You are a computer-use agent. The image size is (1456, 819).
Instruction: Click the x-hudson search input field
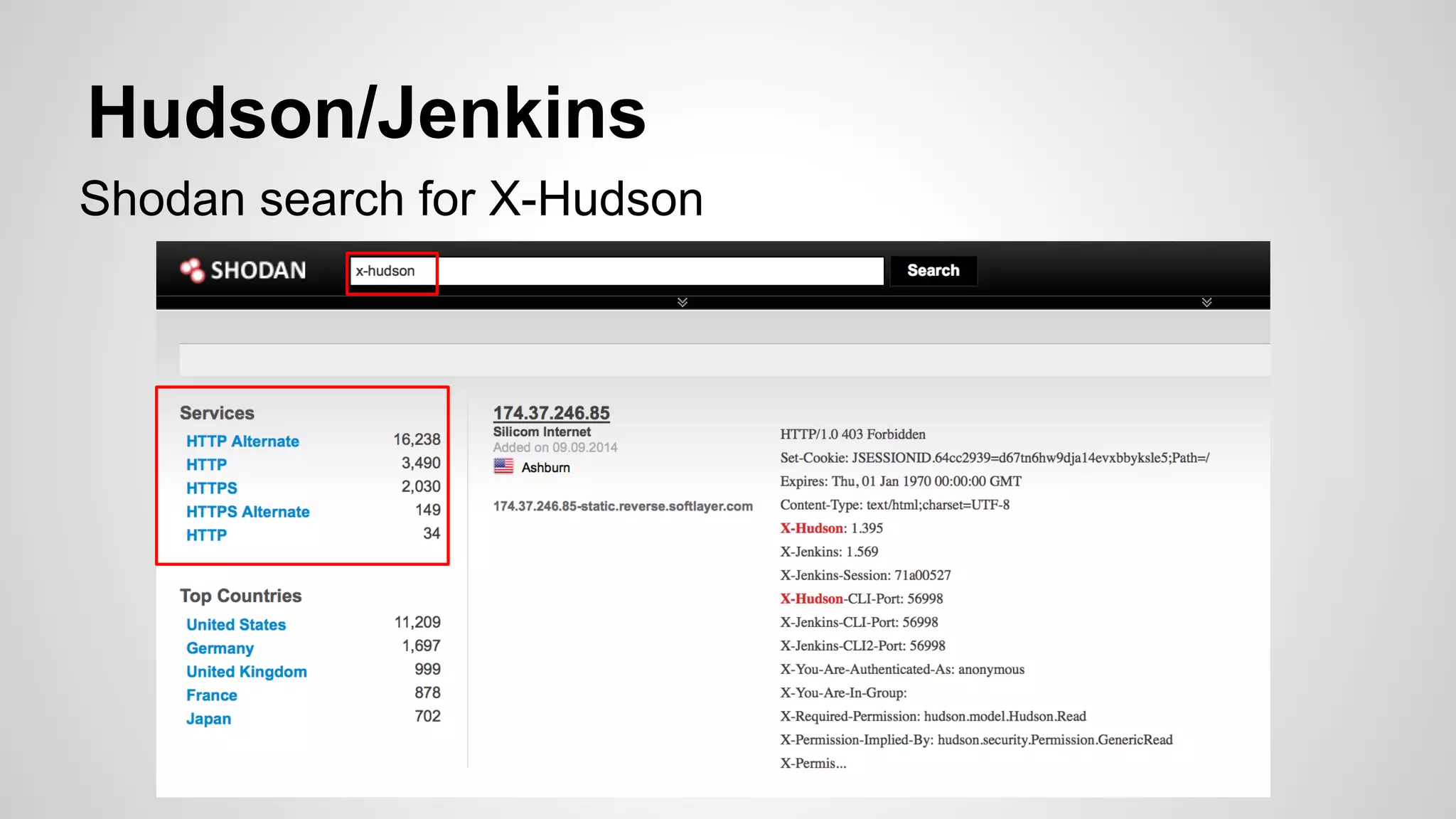pos(616,271)
